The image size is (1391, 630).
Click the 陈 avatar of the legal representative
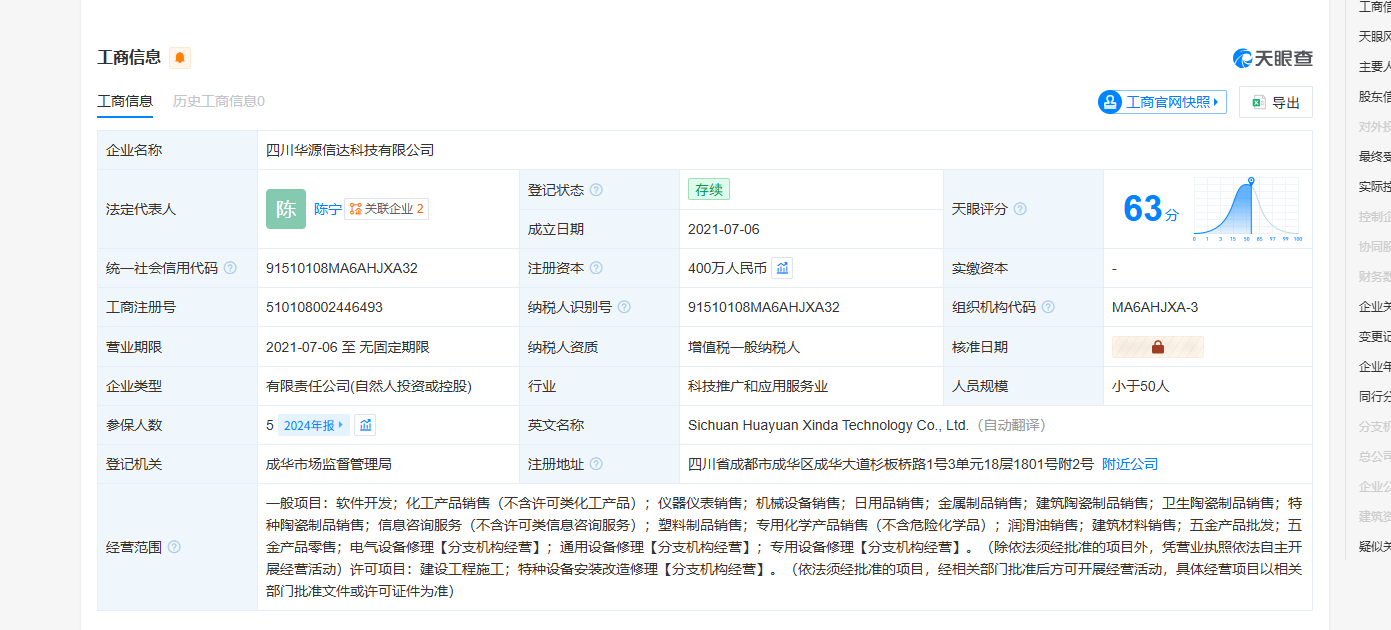pos(286,209)
